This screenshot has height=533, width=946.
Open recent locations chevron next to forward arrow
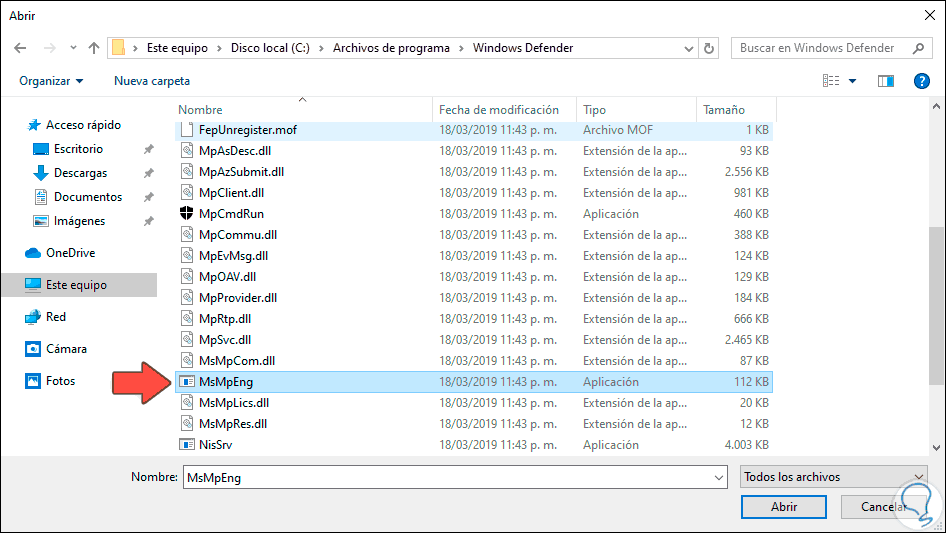click(x=73, y=48)
